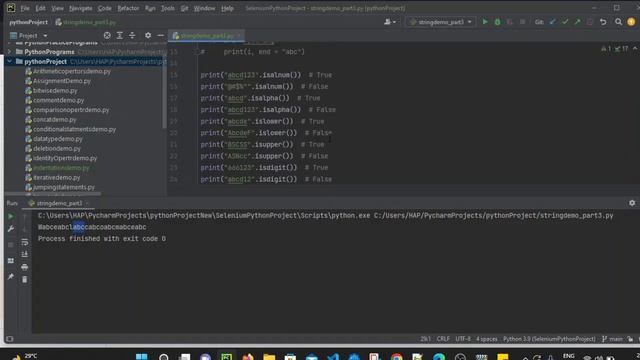Screen dimensions: 640x360
Task: Click the print icon in Run console
Action: 24,267
